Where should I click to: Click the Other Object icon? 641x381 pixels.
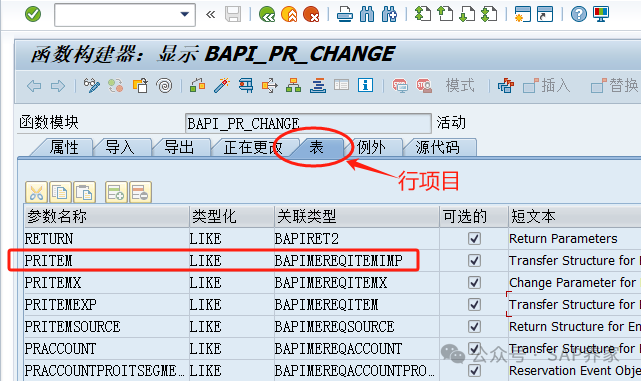(x=140, y=85)
